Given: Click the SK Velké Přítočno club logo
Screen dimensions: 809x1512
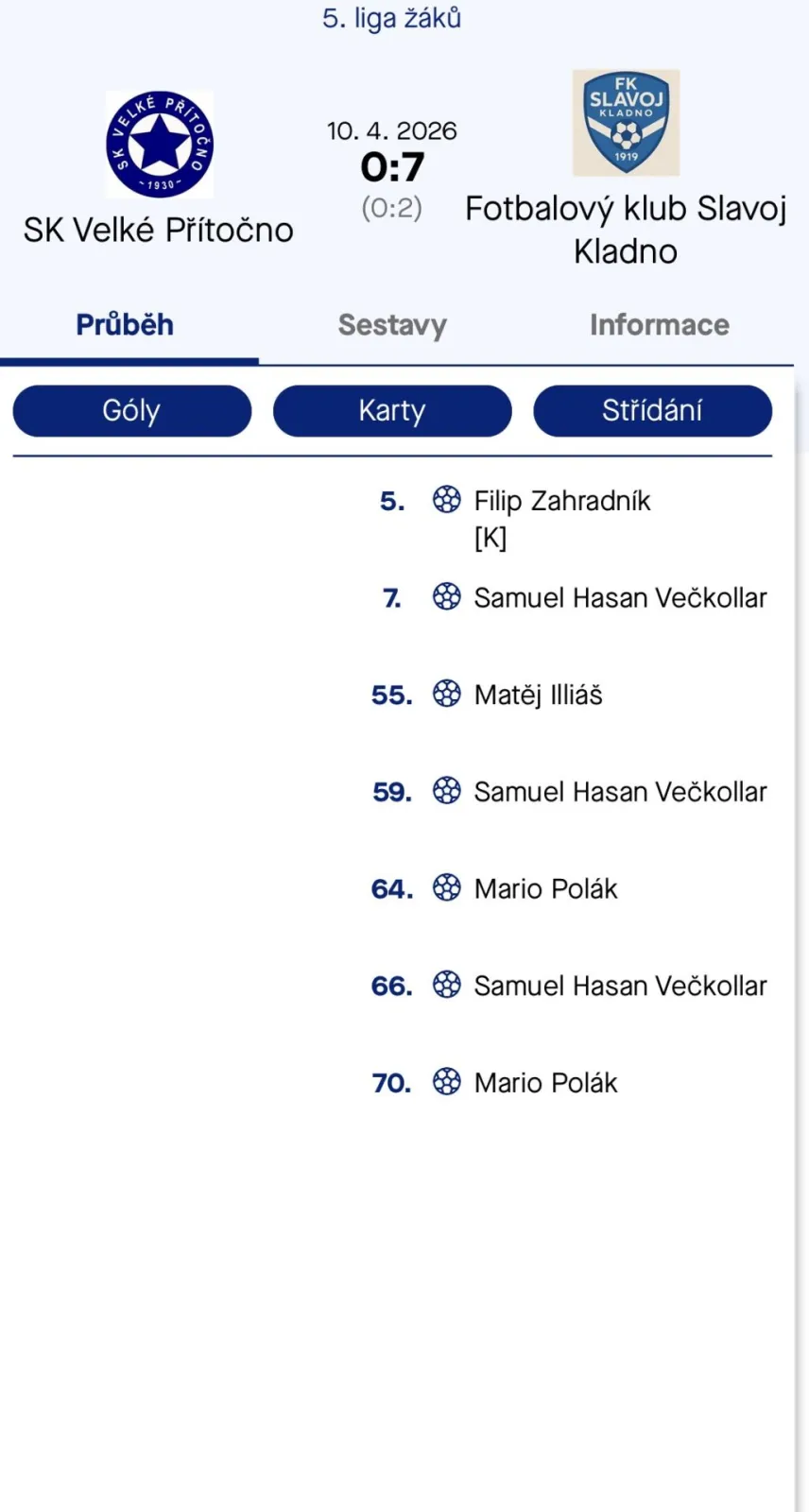Looking at the screenshot, I should [x=159, y=145].
